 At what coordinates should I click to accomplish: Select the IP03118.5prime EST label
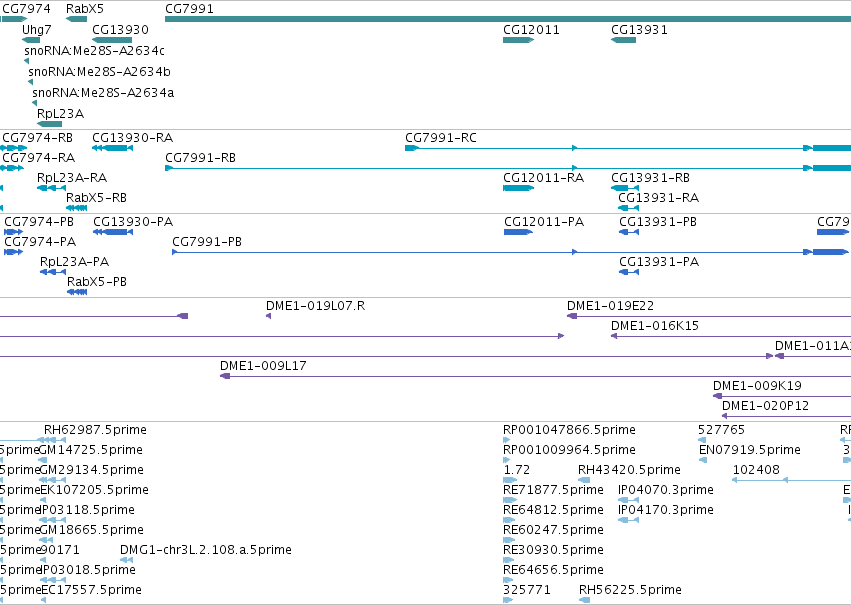point(88,511)
